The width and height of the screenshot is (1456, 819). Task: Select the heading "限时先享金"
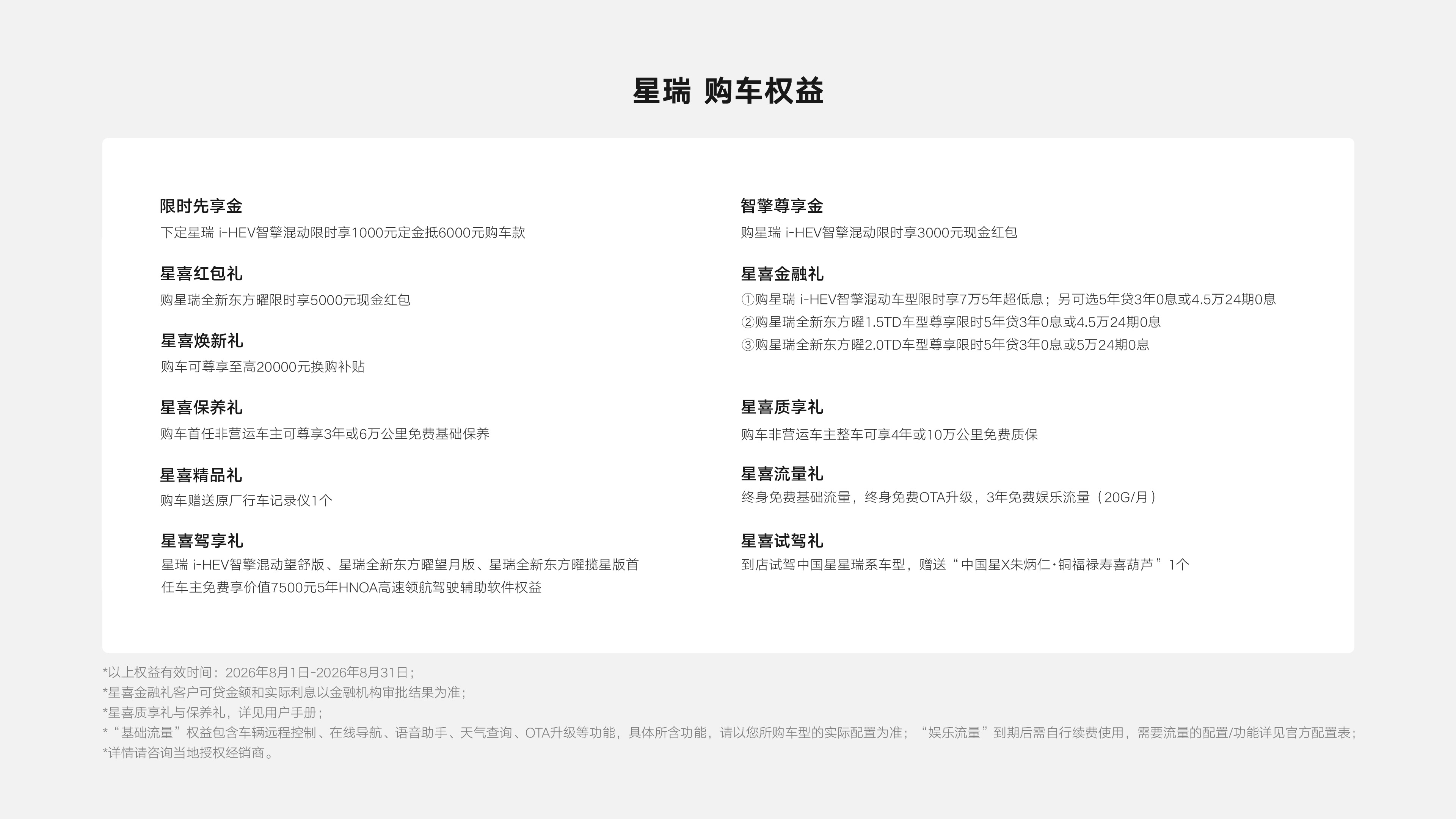(x=201, y=206)
